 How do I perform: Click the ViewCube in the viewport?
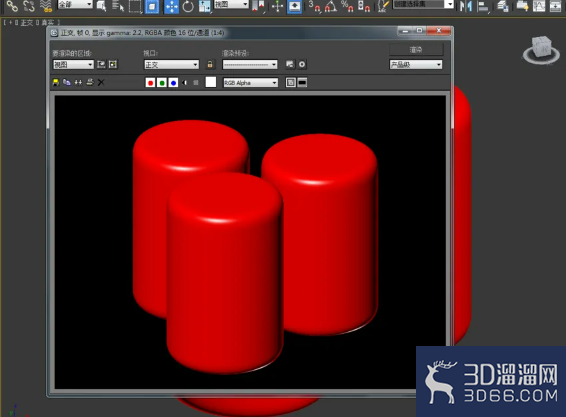point(541,50)
